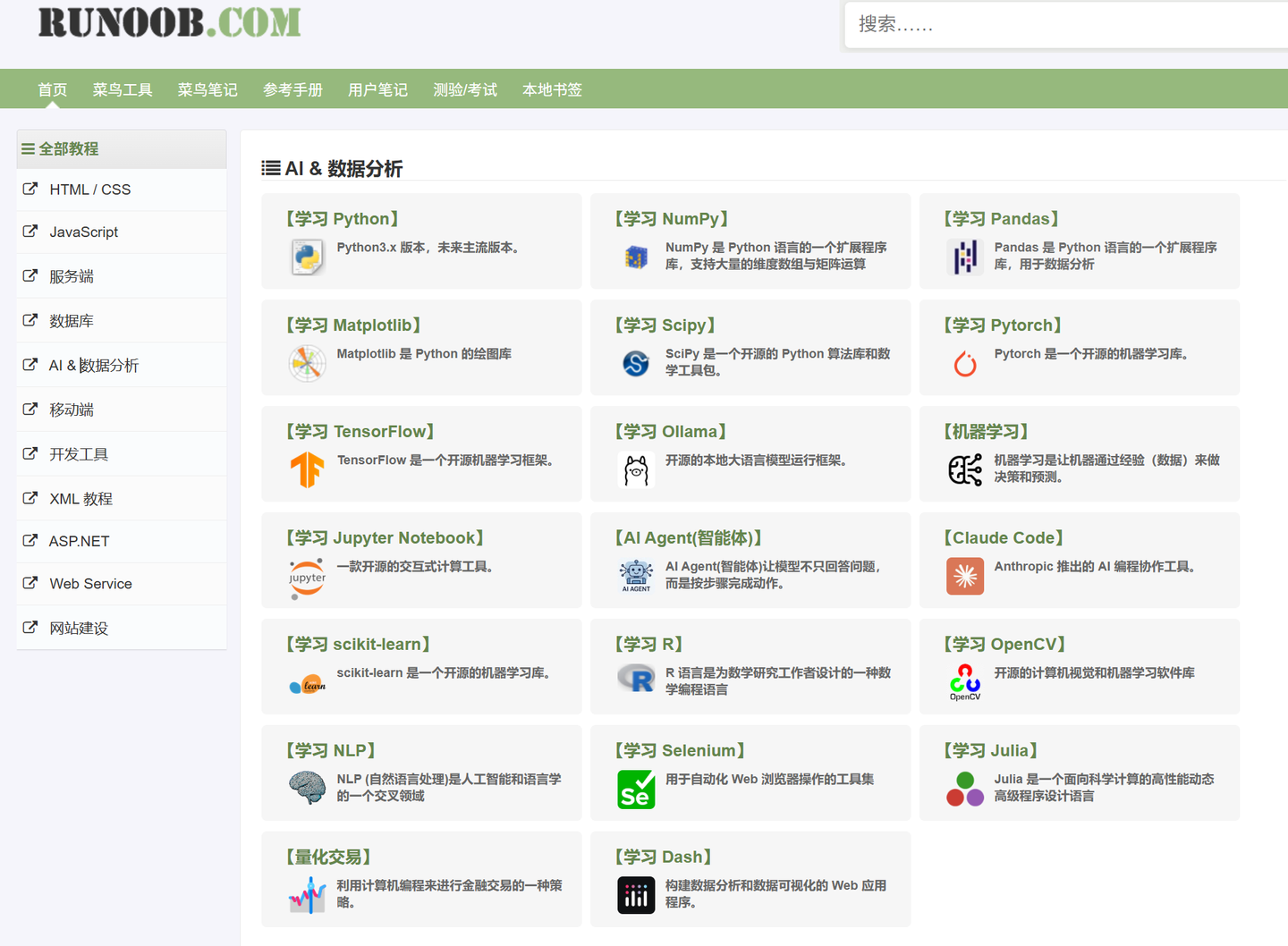
Task: Open the 网站建设 sidebar category
Action: click(x=122, y=628)
